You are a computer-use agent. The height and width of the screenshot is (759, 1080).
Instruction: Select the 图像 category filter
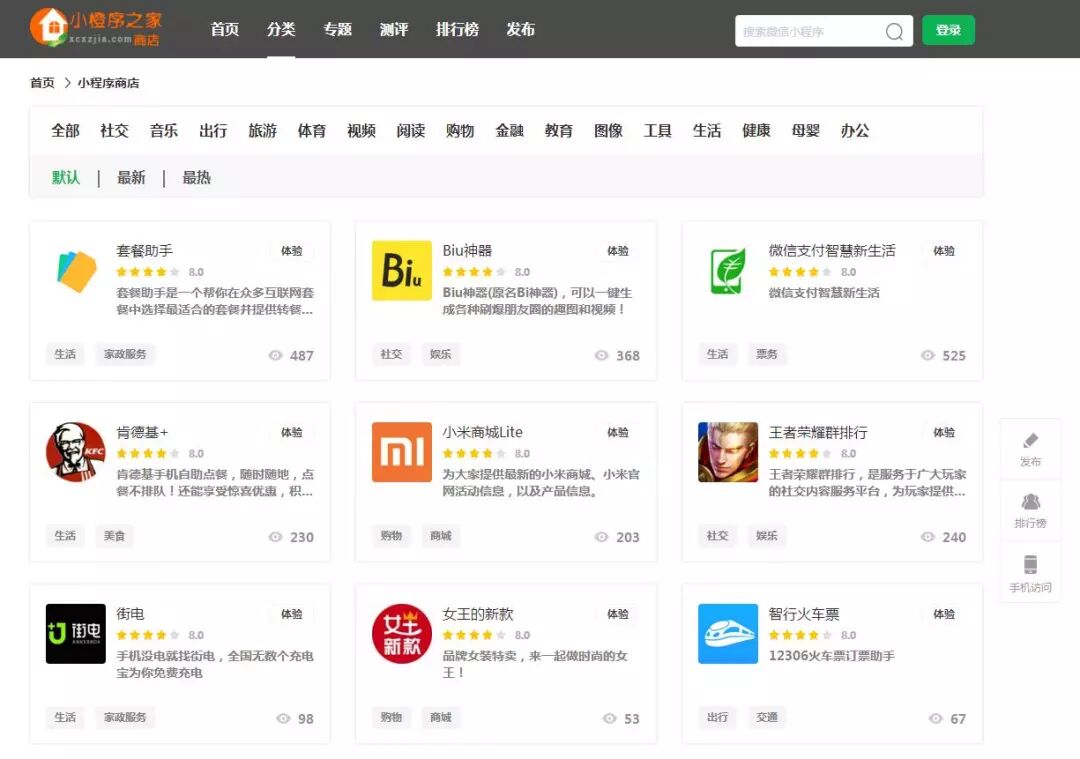(x=608, y=130)
